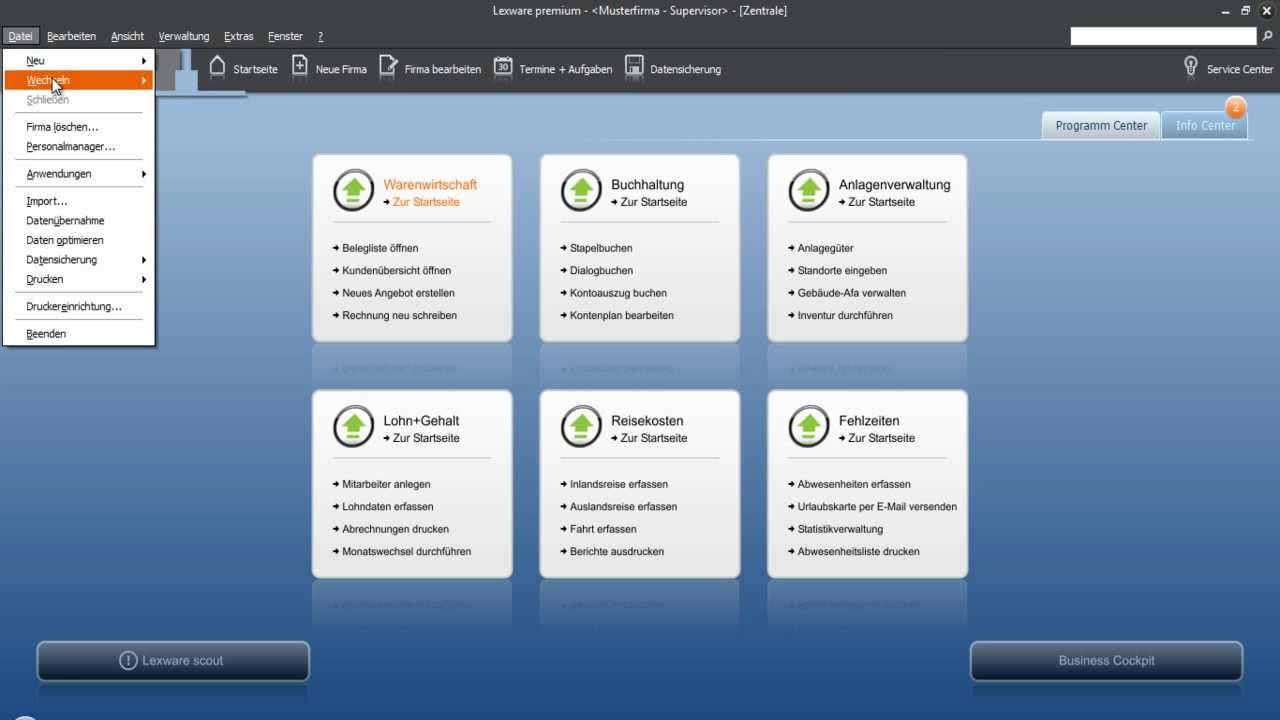
Task: Click the Fehlzeiten green arrow icon
Action: (809, 427)
